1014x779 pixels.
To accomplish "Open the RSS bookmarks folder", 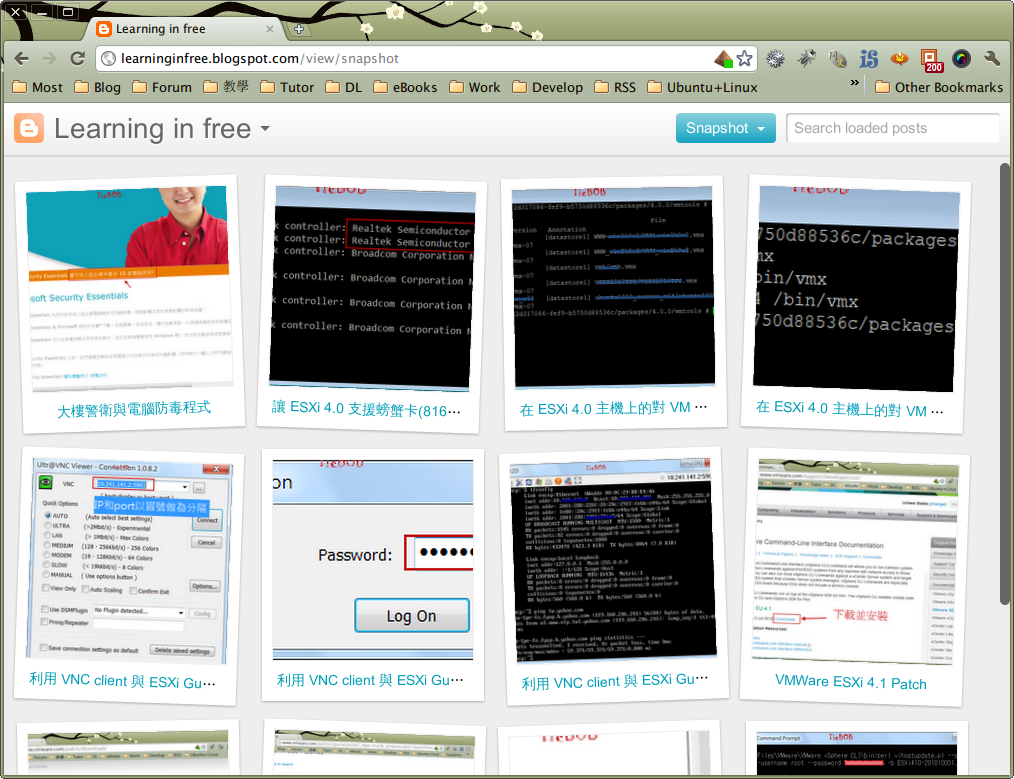I will coord(615,87).
